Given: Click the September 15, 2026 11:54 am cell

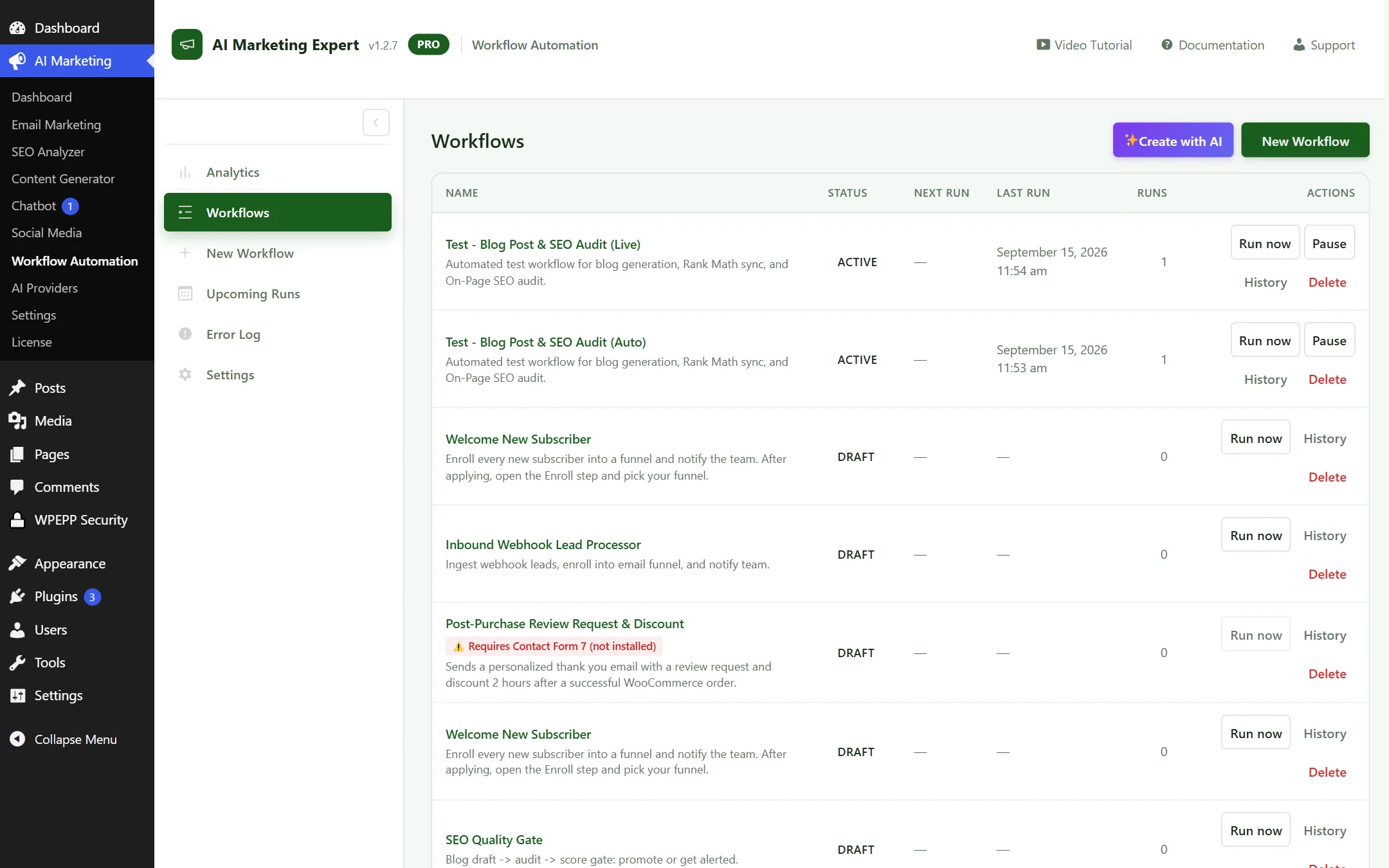Looking at the screenshot, I should (1052, 261).
